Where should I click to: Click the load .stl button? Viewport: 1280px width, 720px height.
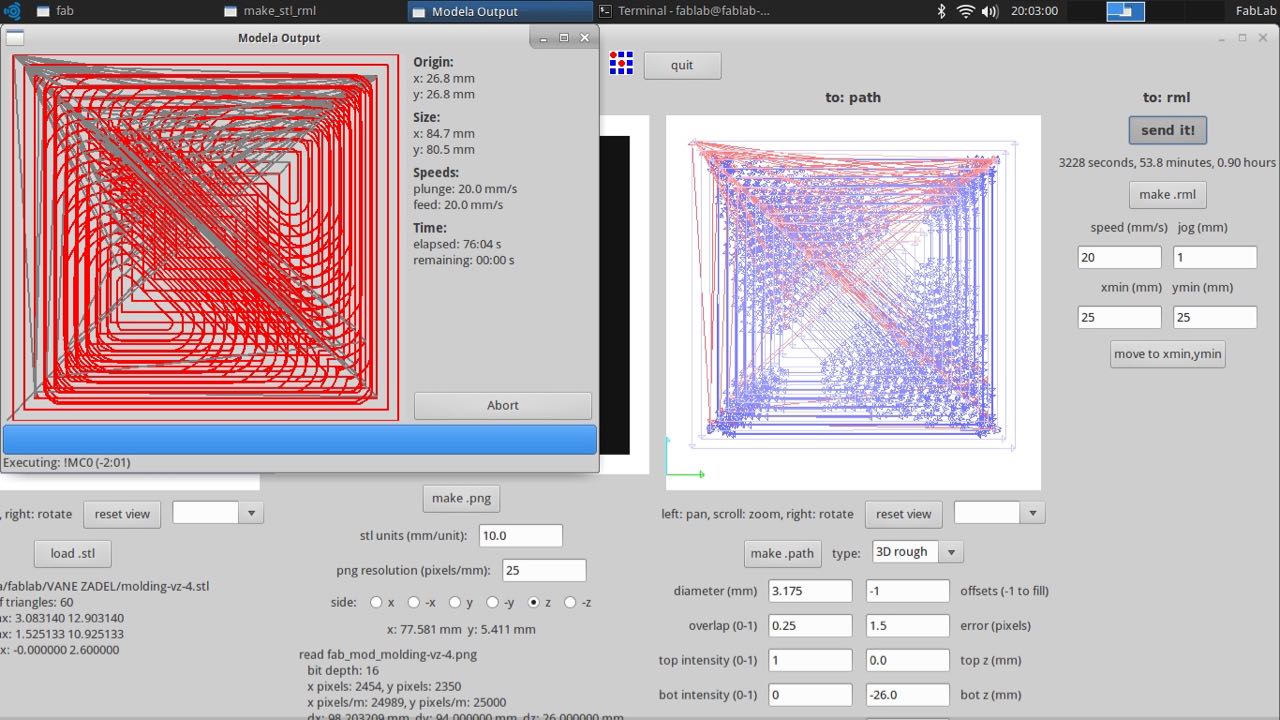pyautogui.click(x=73, y=553)
